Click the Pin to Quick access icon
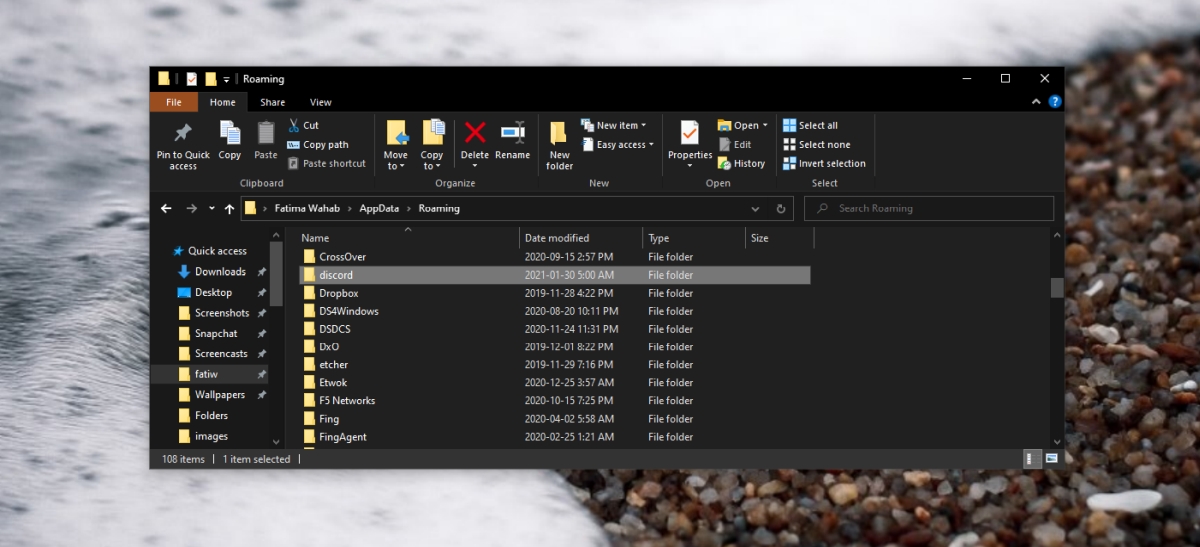 [x=183, y=133]
